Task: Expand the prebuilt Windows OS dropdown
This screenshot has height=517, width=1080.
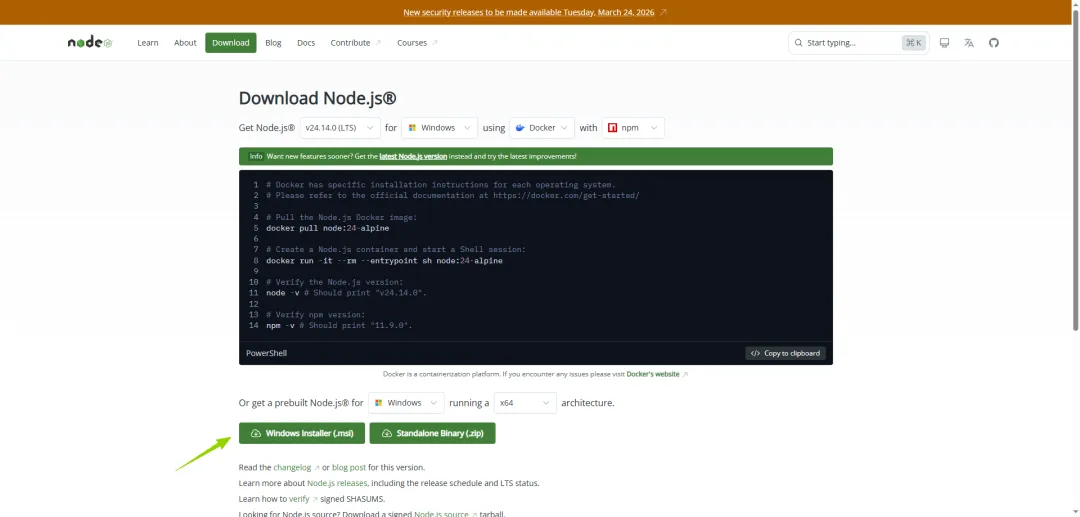Action: 406,403
